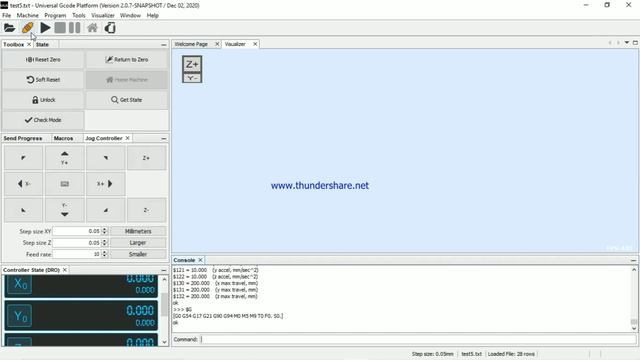Switch to the Macros tab

(63, 138)
